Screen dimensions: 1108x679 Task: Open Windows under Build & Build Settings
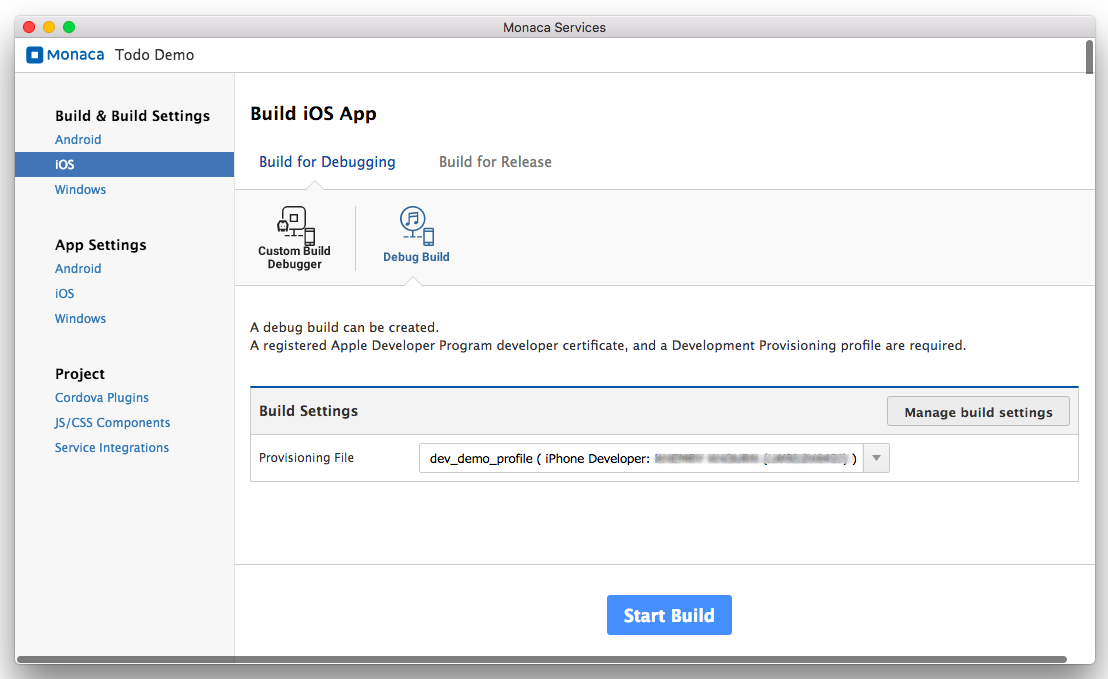click(81, 189)
